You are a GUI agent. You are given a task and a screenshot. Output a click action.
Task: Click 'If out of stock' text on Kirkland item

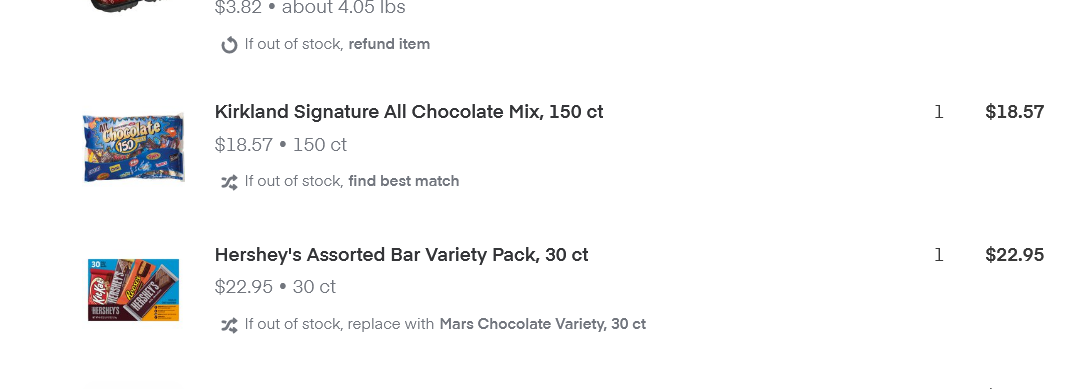click(294, 181)
